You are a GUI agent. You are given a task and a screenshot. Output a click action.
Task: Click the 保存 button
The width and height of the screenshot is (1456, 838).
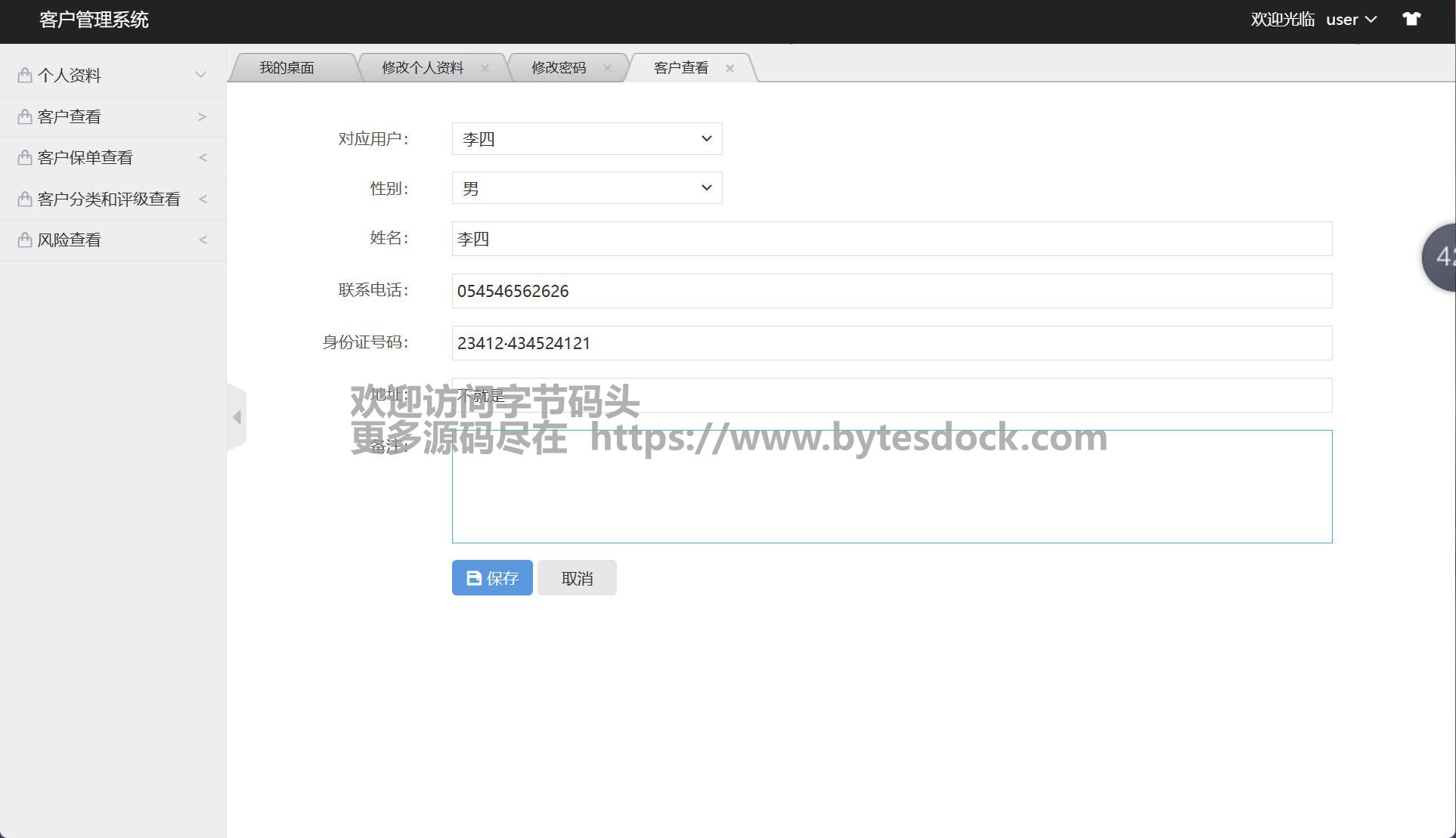[x=492, y=578]
